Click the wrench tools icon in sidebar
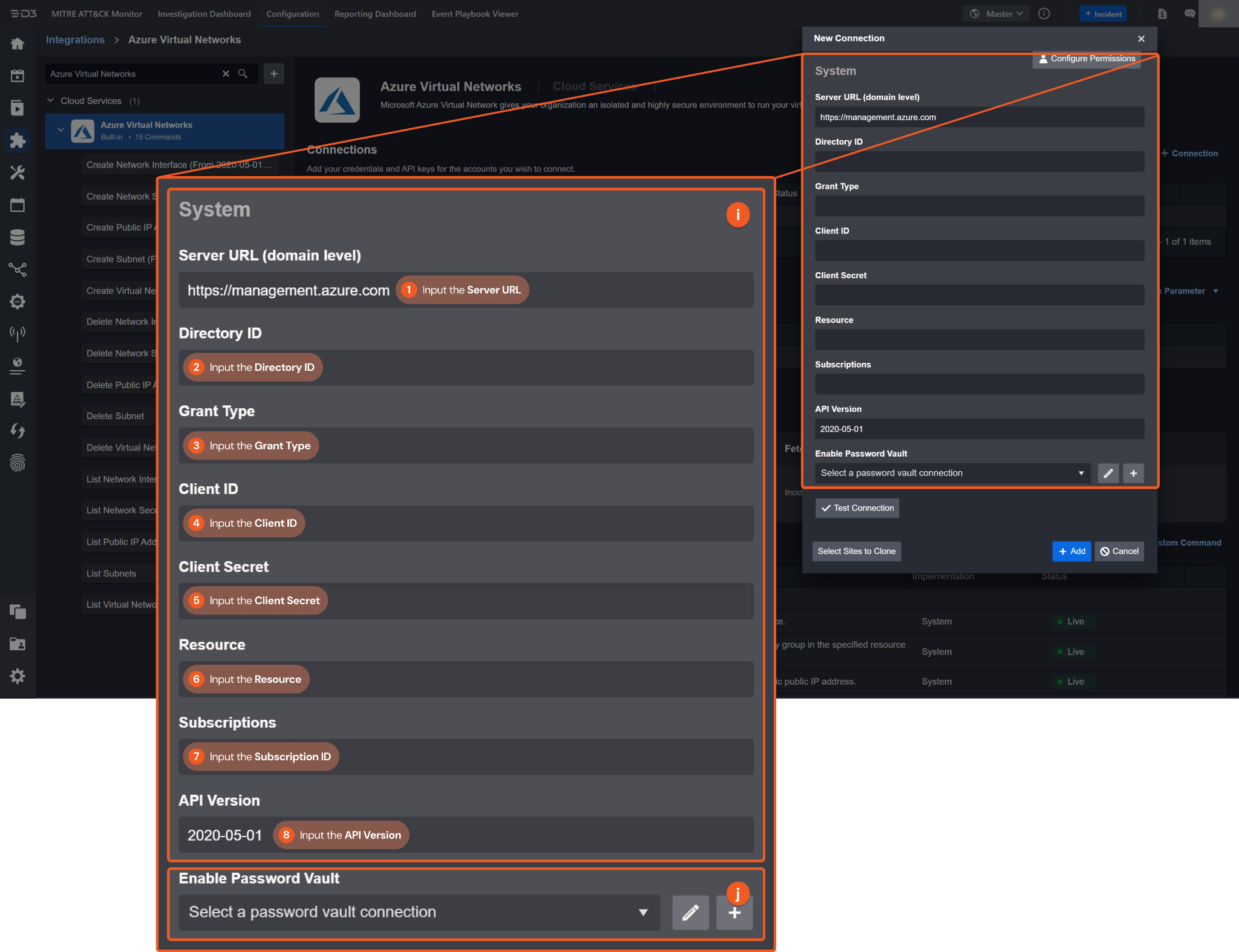The width and height of the screenshot is (1239, 952). tap(18, 173)
